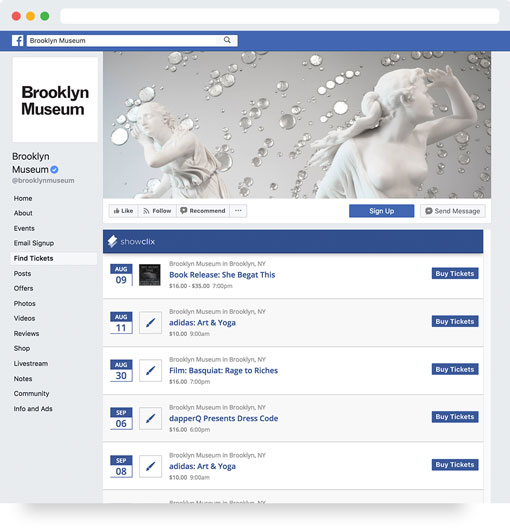
Task: Open Videos in sidebar
Action: pyautogui.click(x=24, y=318)
